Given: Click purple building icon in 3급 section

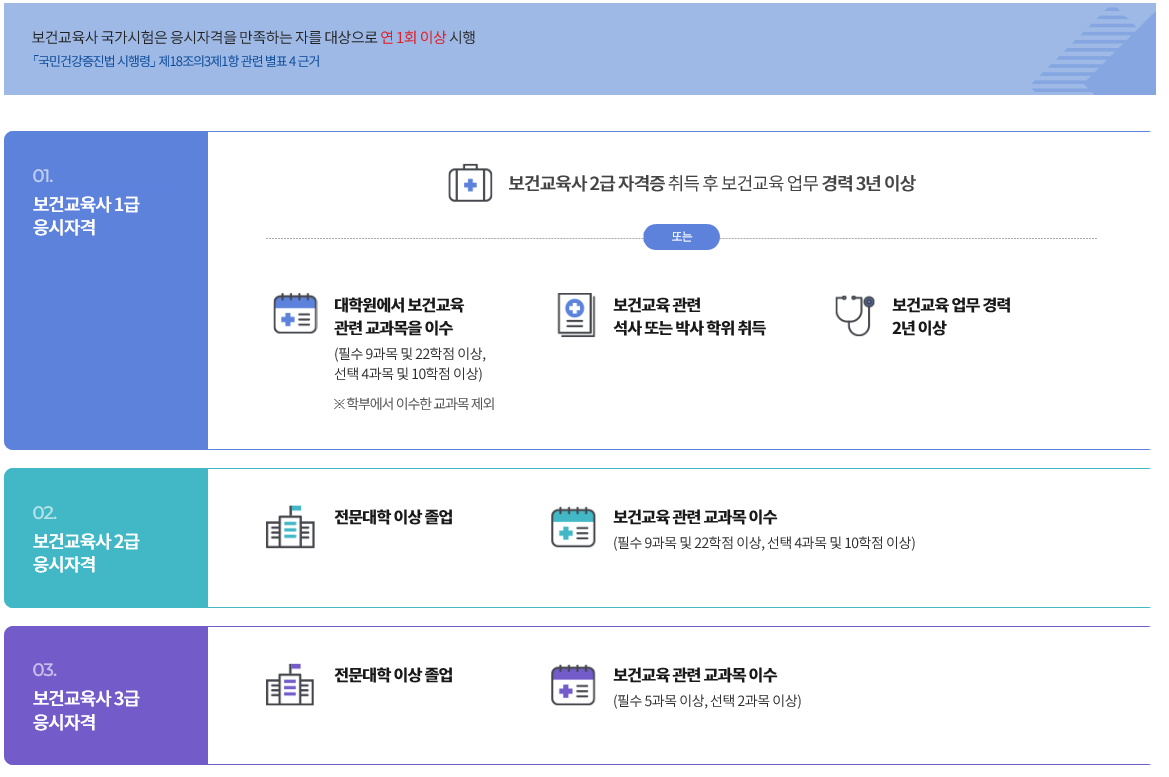Looking at the screenshot, I should coord(290,685).
